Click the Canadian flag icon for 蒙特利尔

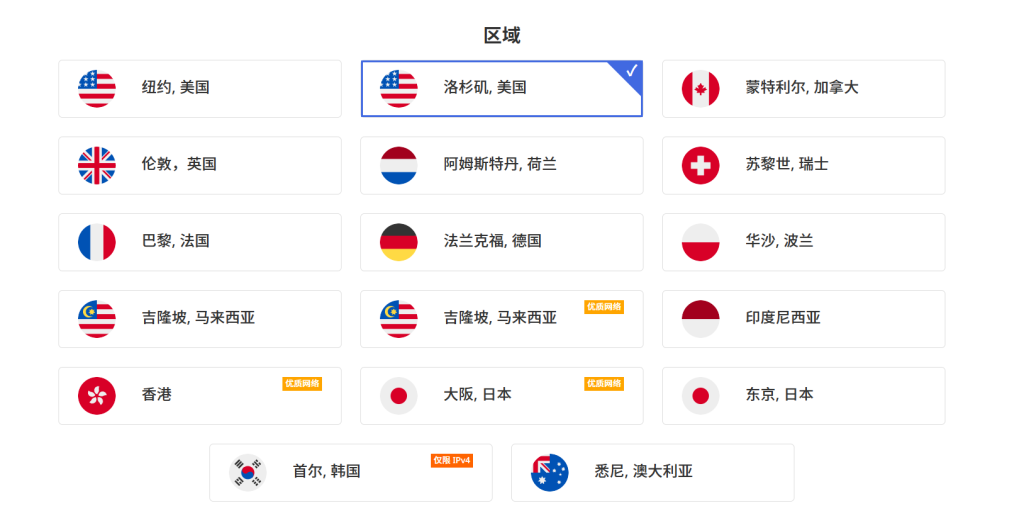point(701,88)
